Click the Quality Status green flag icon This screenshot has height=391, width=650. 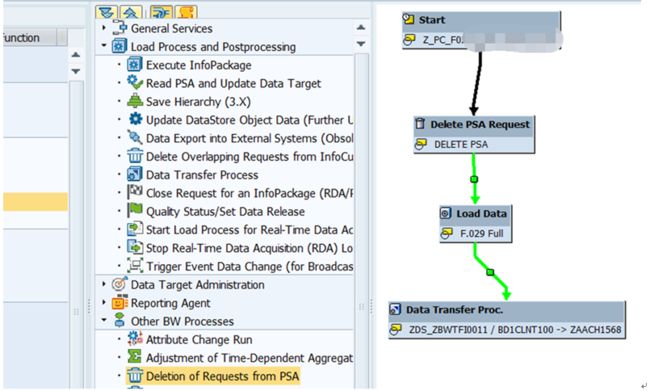[x=134, y=211]
